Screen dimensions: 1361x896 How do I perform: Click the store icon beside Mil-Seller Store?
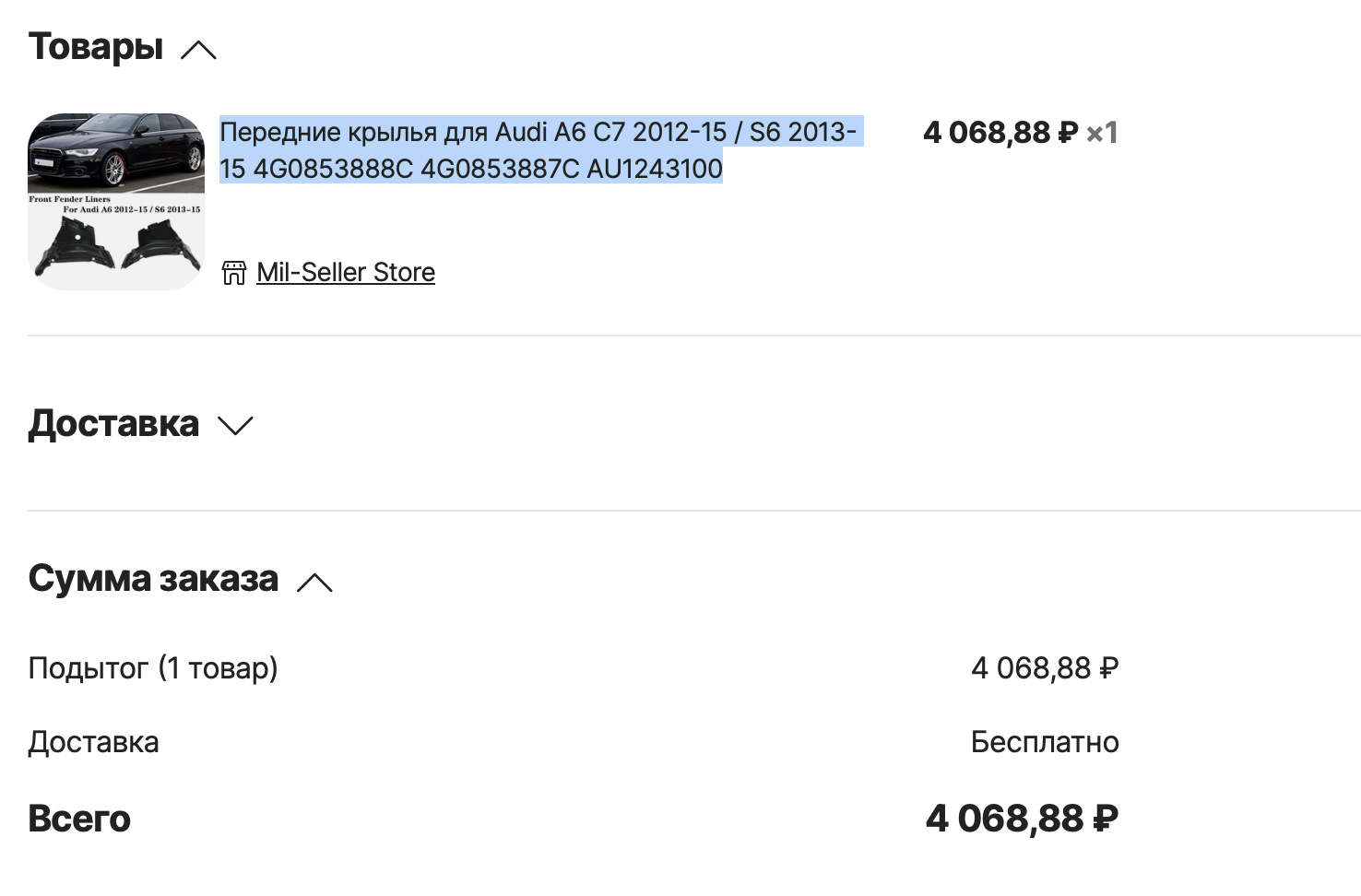[x=234, y=273]
